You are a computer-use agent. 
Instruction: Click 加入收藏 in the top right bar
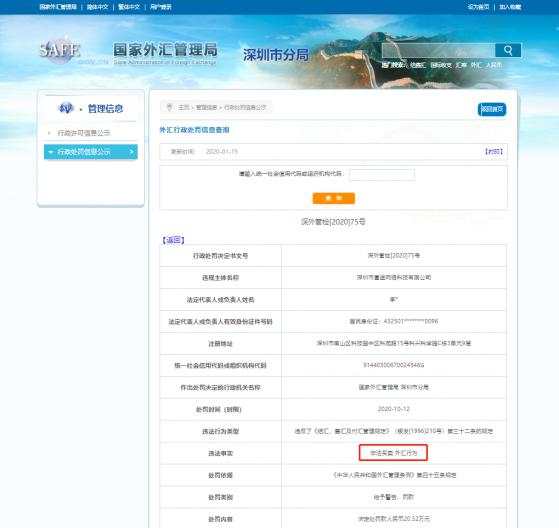click(x=510, y=7)
